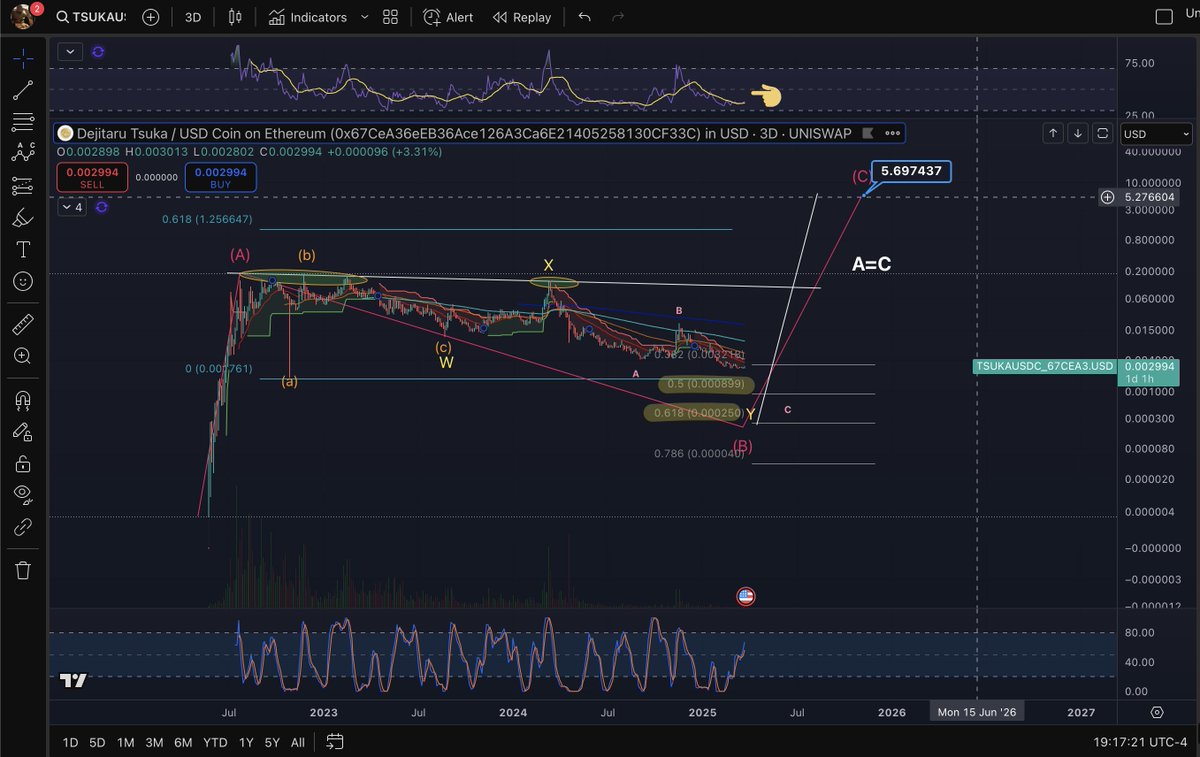Viewport: 1200px width, 757px height.
Task: Click the US economic event flag marker
Action: [745, 596]
